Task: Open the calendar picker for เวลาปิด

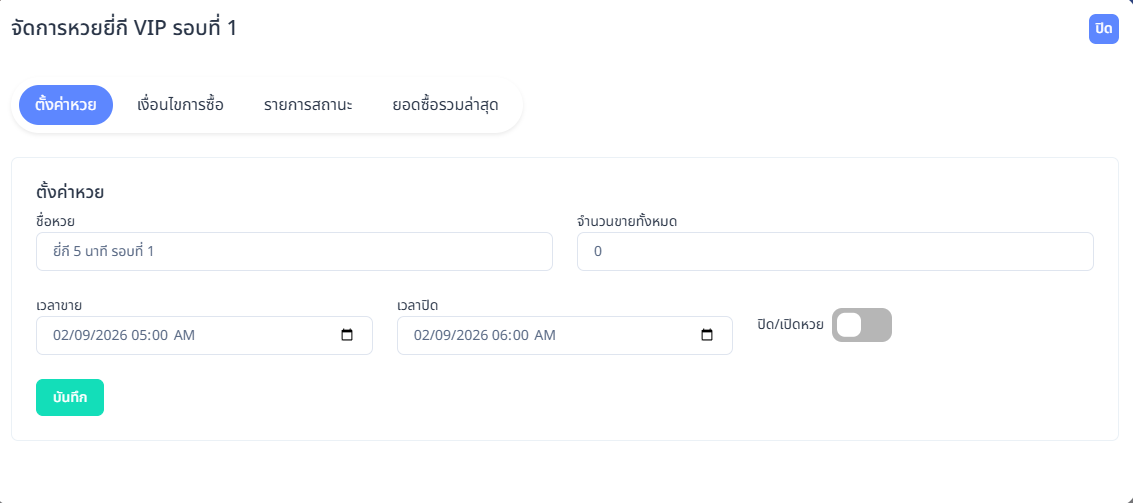Action: (x=707, y=336)
